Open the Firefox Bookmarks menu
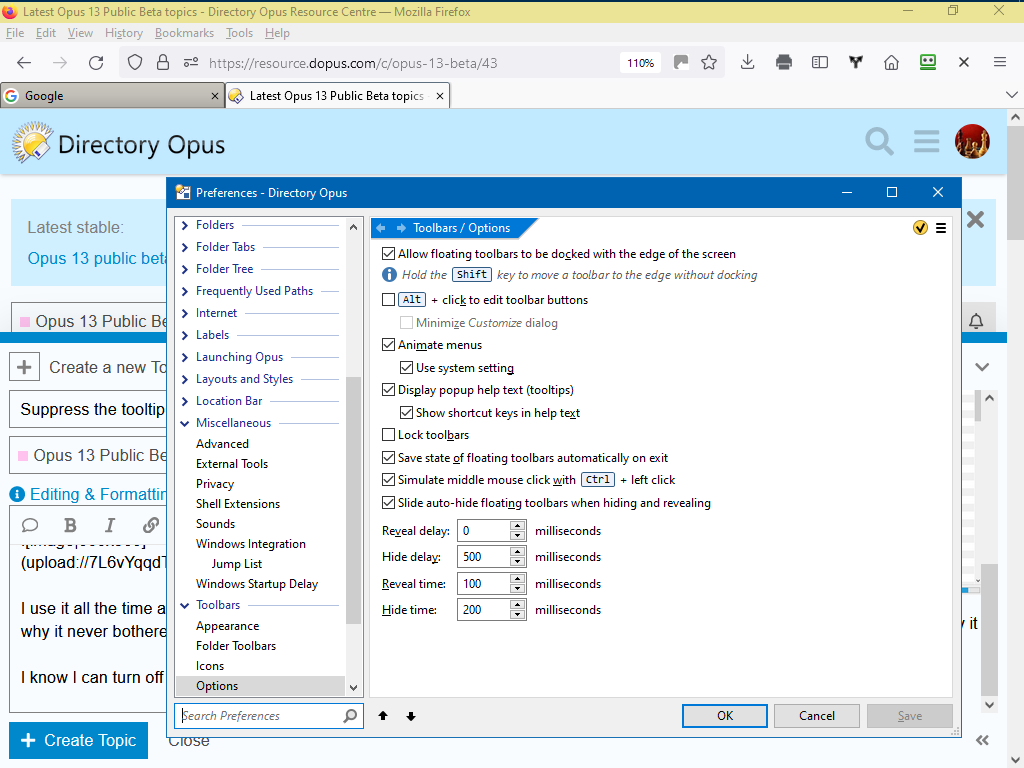 point(184,33)
